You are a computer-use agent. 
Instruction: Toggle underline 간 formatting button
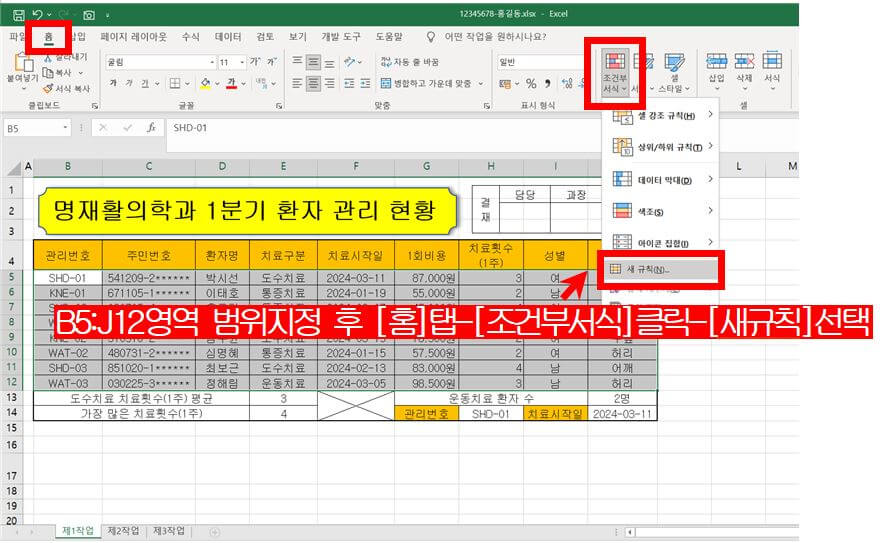[x=145, y=83]
